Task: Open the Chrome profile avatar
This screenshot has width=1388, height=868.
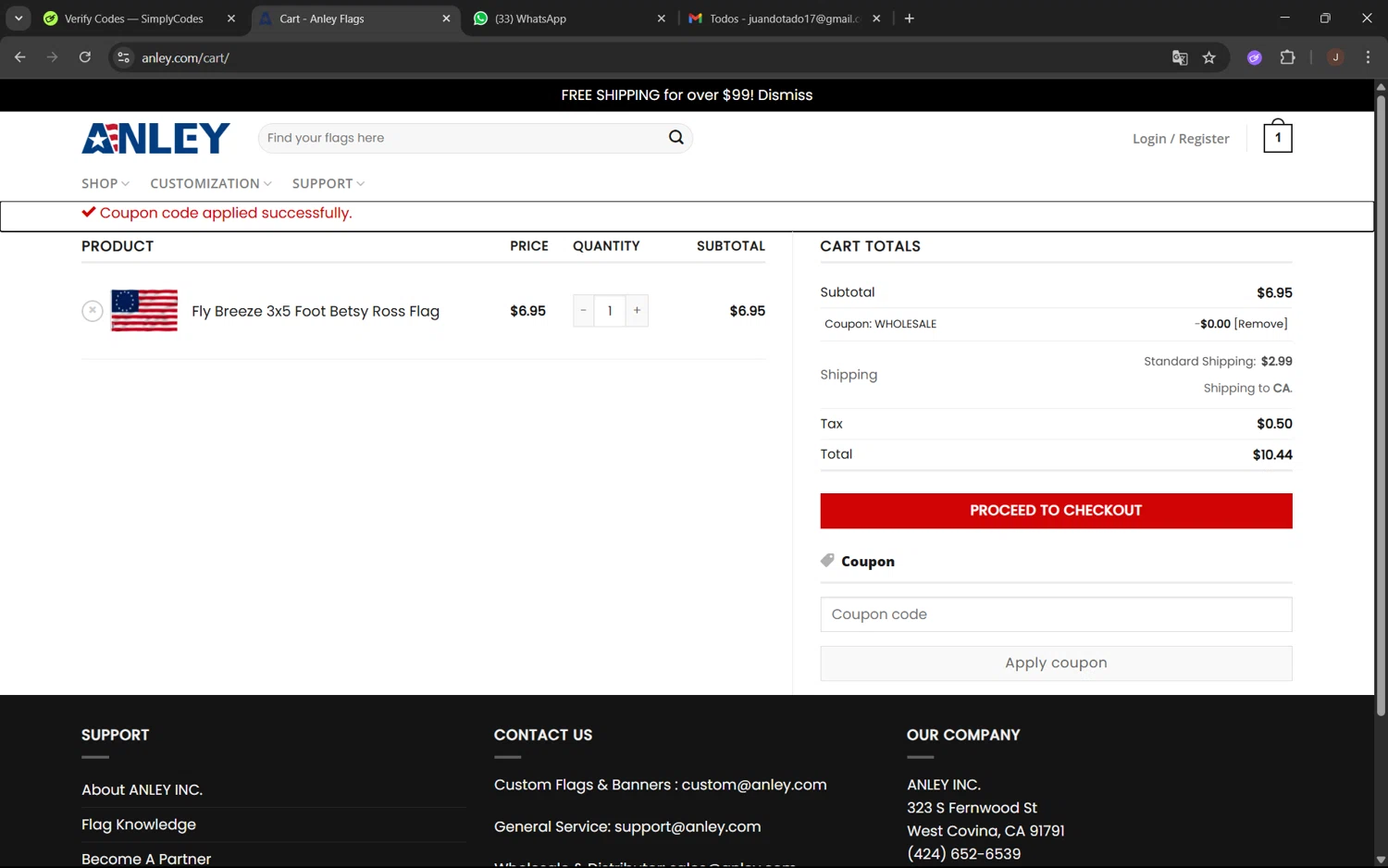Action: point(1335,57)
